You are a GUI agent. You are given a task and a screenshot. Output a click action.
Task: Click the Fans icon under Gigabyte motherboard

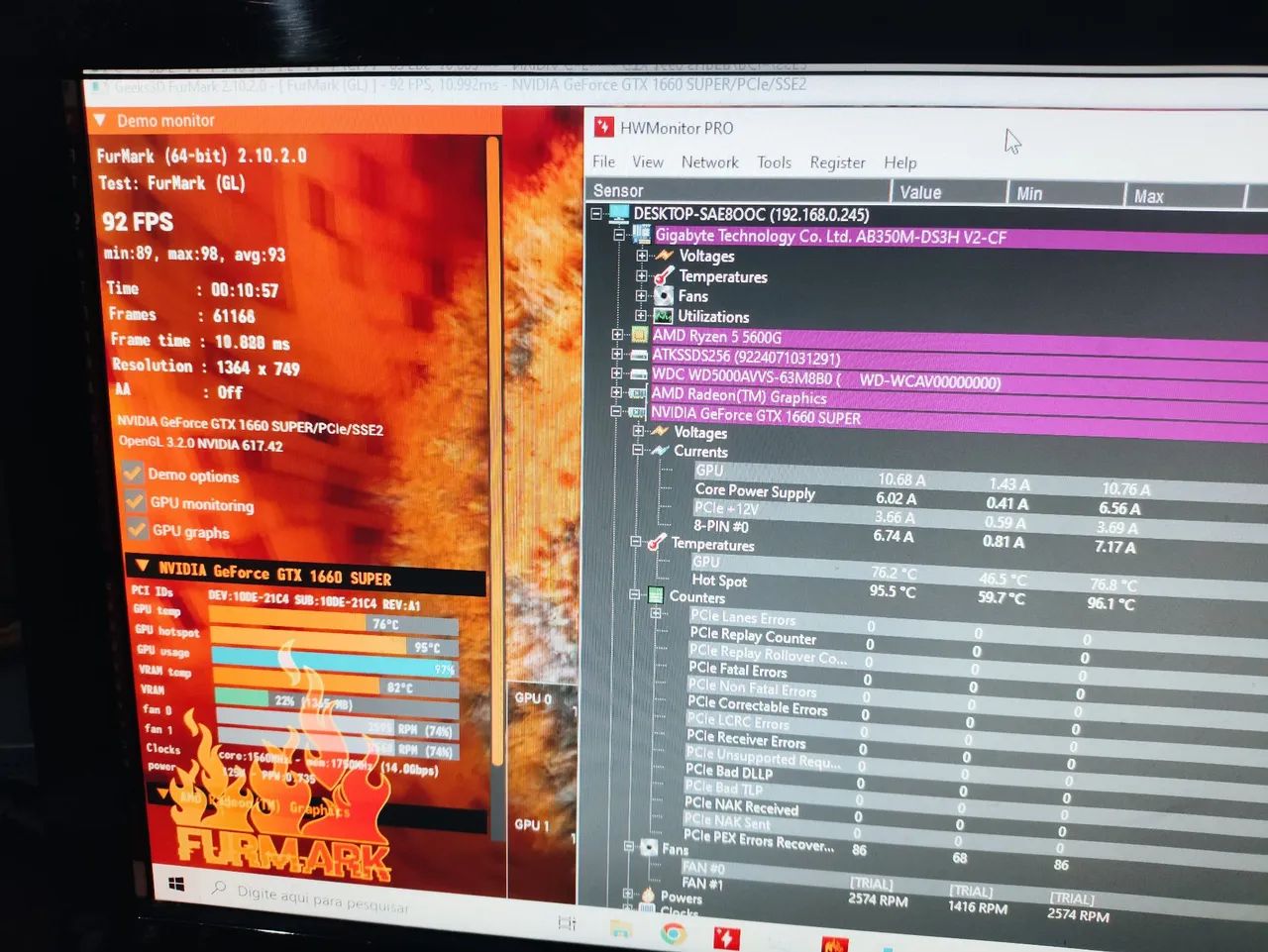tap(664, 295)
